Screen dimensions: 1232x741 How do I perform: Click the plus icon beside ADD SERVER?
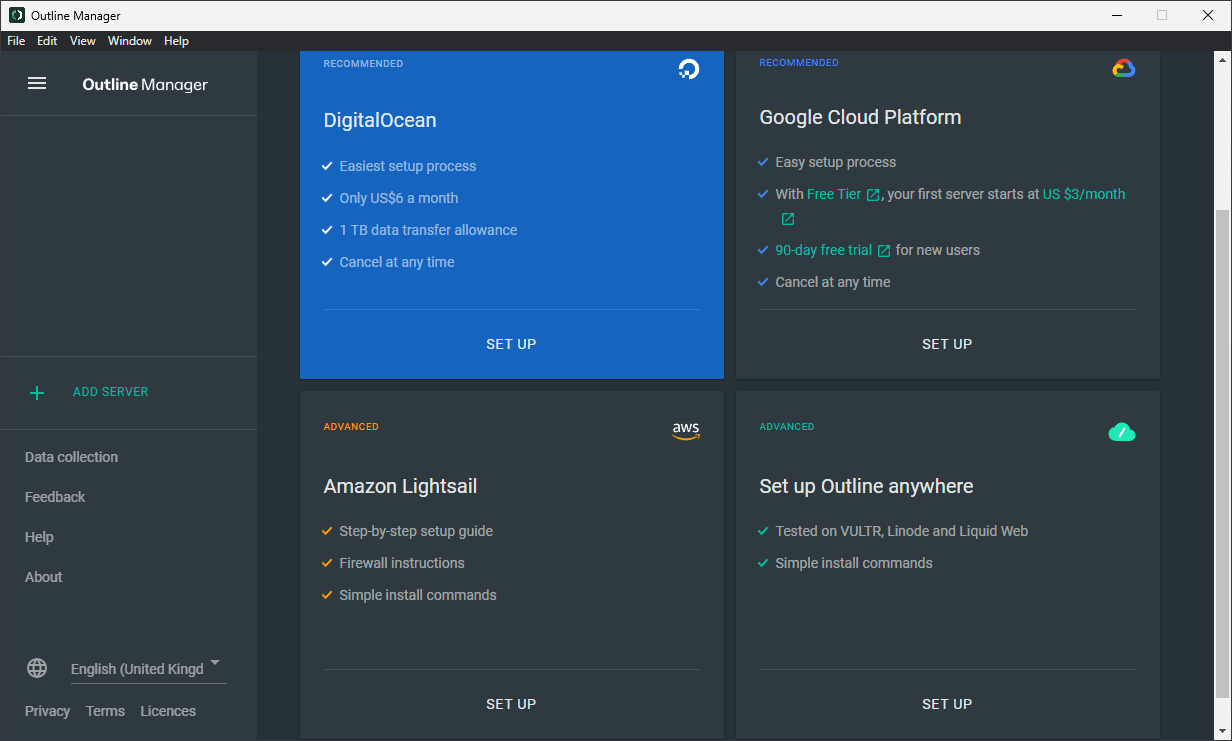tap(37, 393)
